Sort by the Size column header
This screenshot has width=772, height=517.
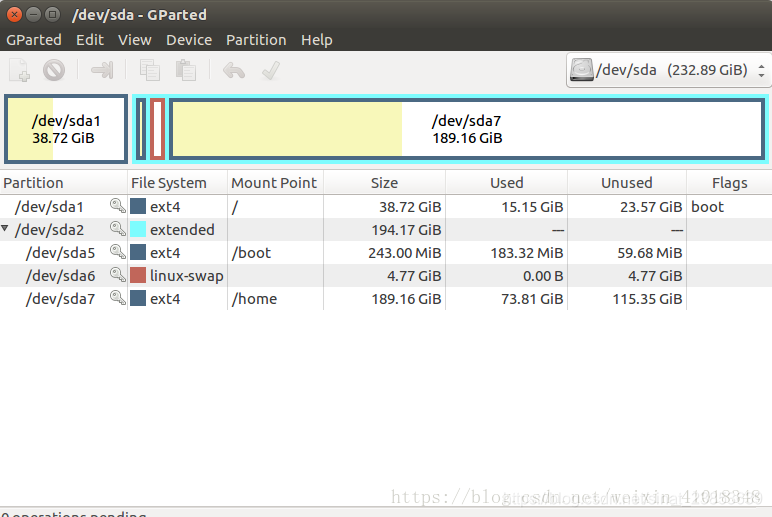pyautogui.click(x=385, y=183)
